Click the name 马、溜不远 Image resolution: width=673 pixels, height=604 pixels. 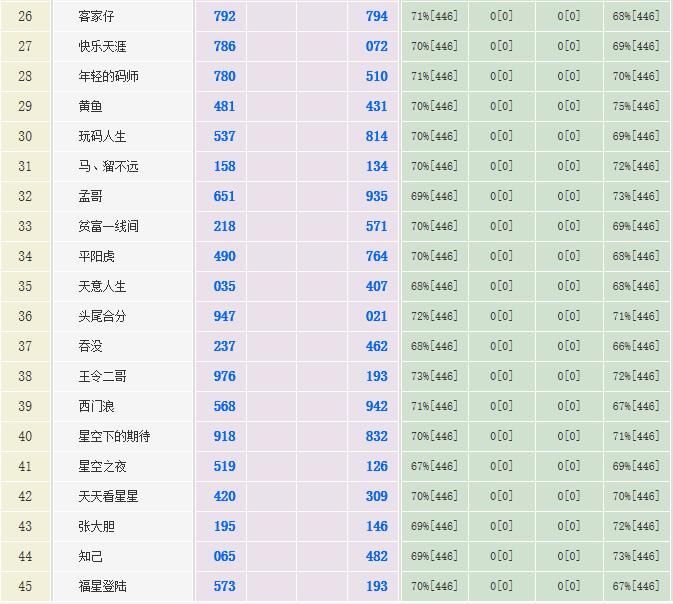coord(108,167)
